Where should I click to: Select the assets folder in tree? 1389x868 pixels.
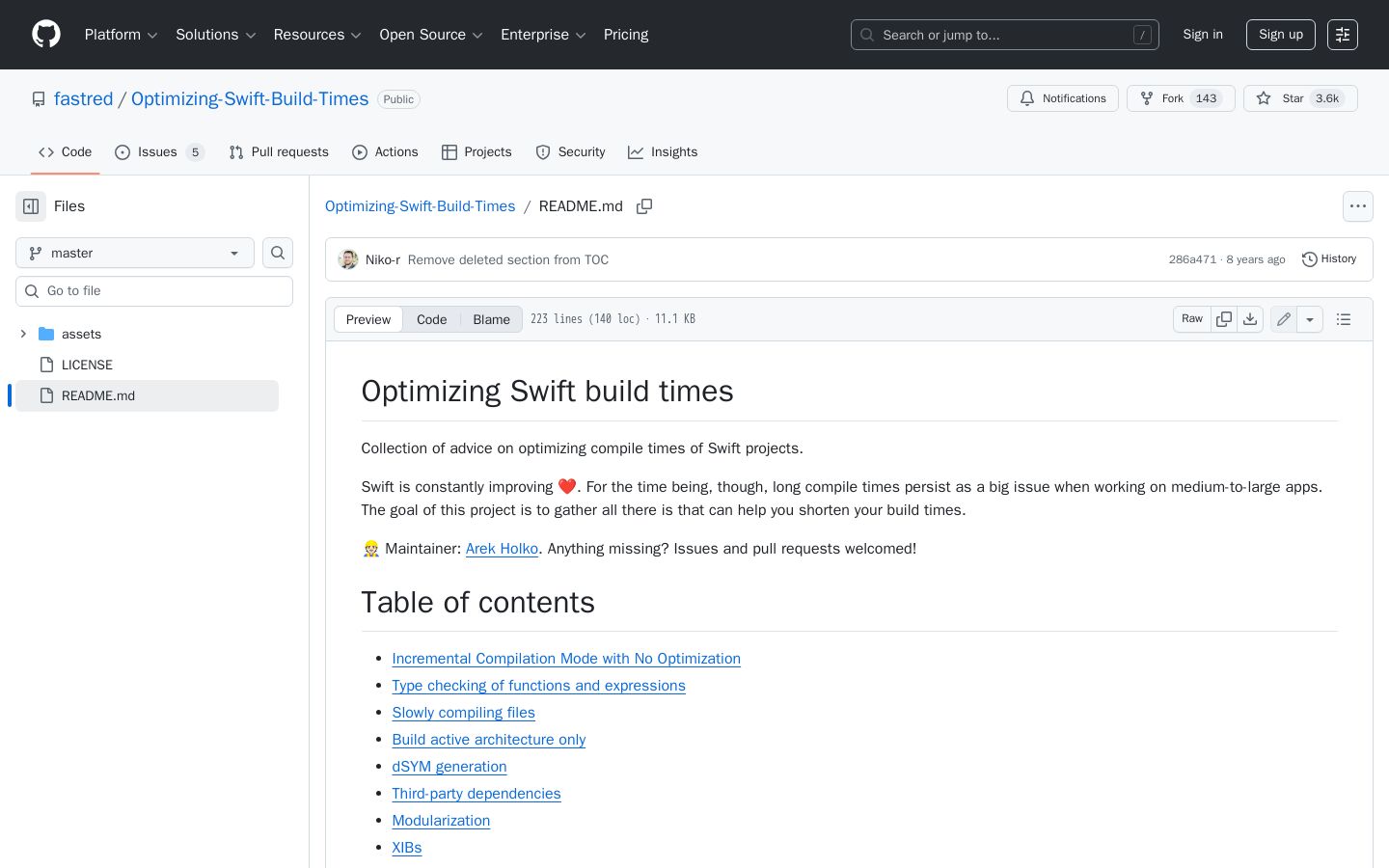(x=148, y=334)
